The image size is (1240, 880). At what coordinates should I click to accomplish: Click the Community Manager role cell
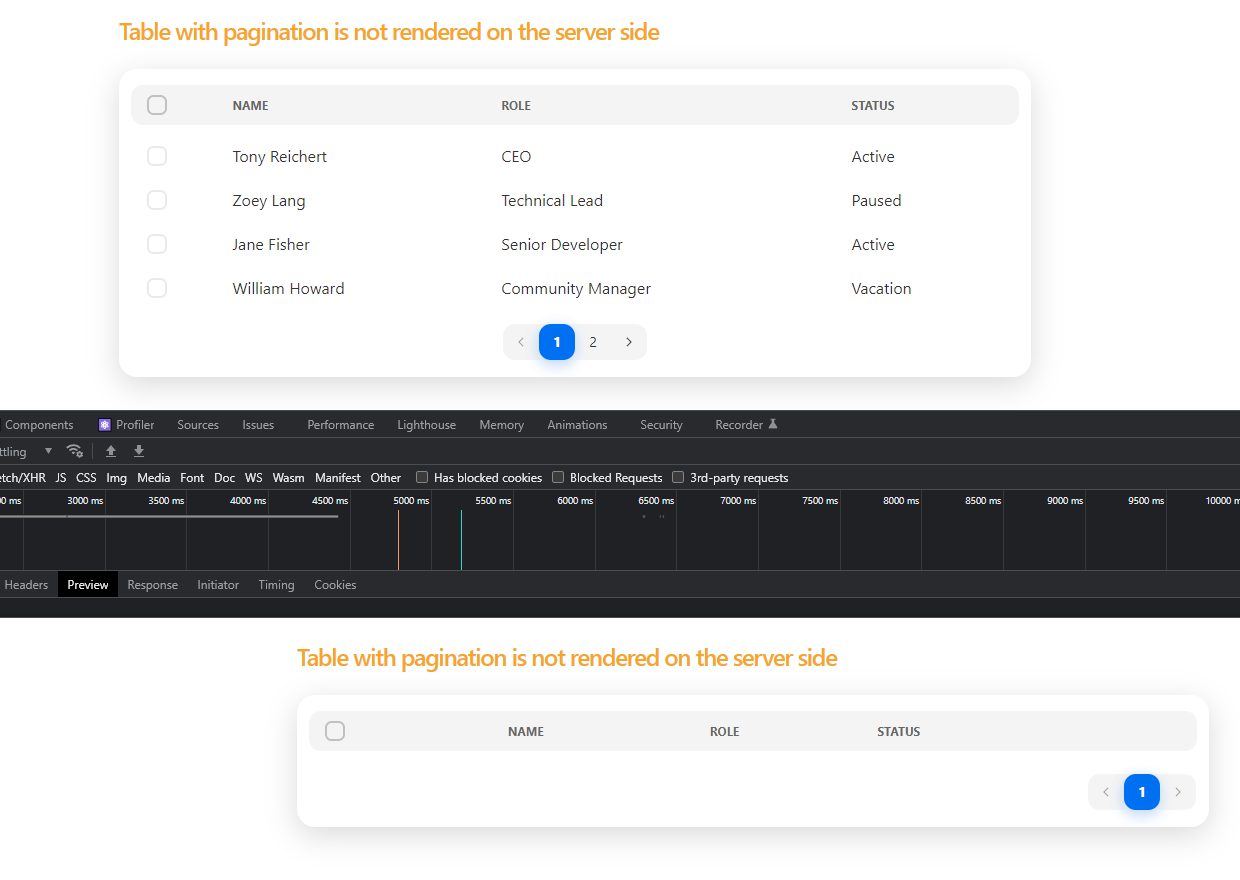(576, 288)
